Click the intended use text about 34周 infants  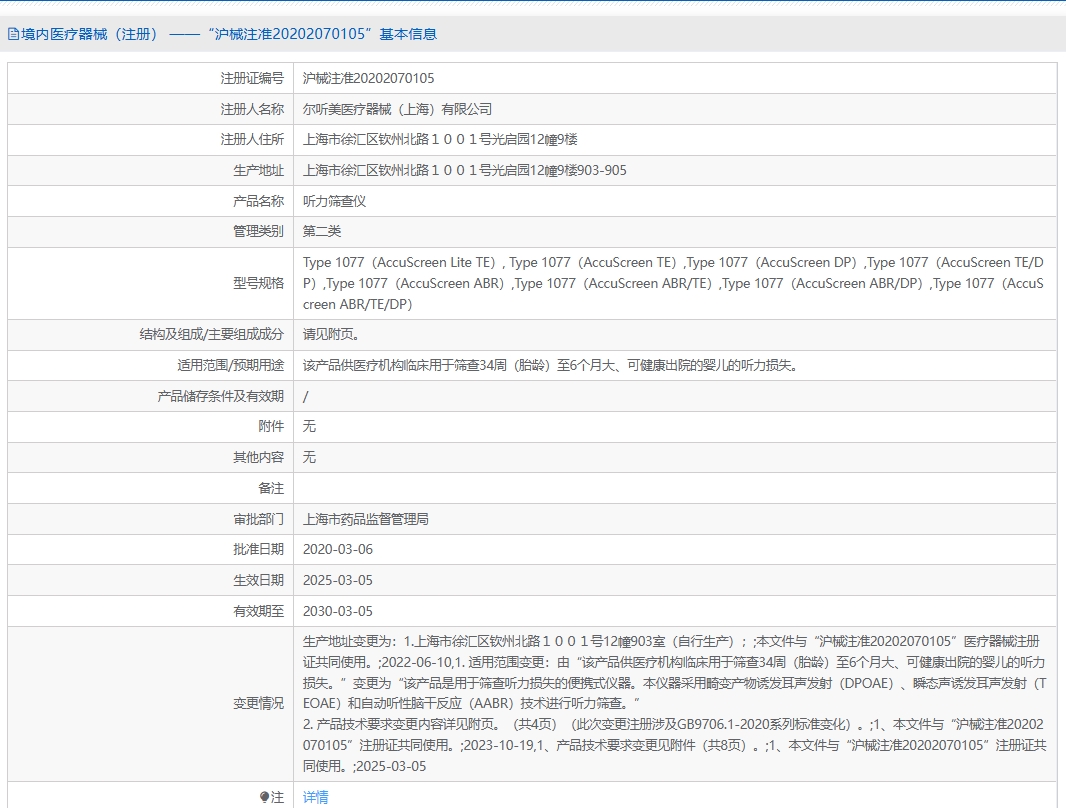pos(550,366)
